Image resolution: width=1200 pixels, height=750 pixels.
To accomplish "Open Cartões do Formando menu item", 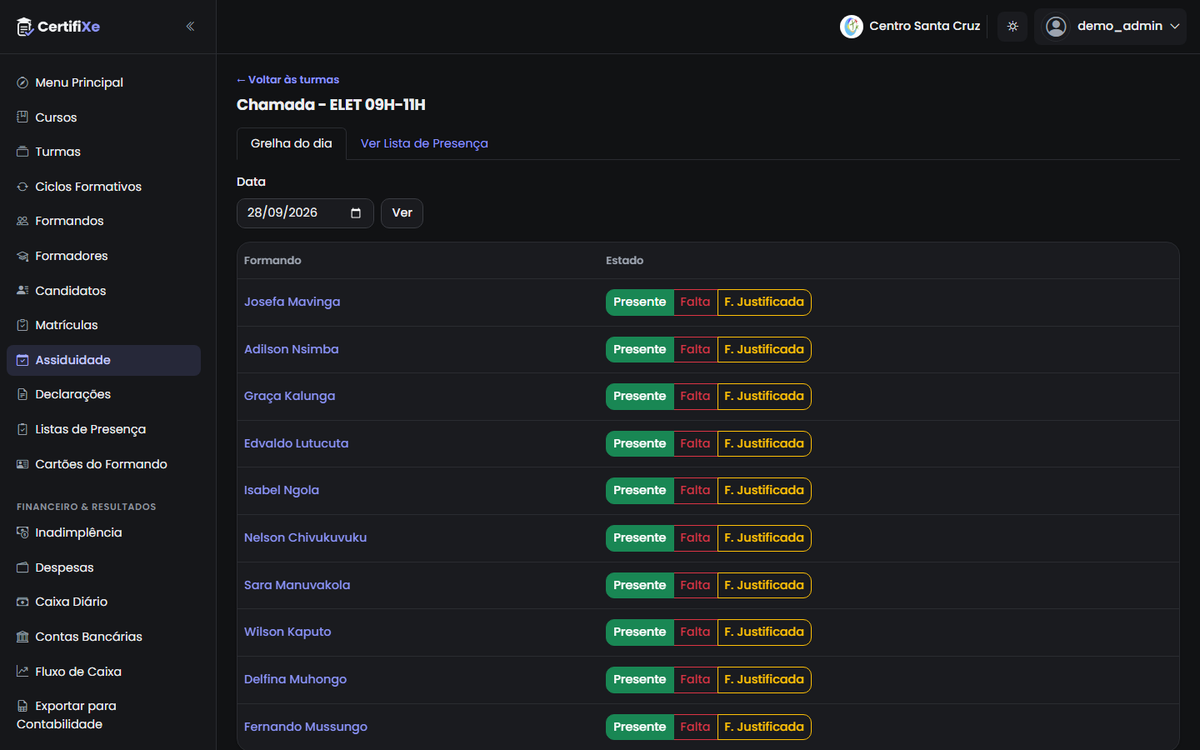I will [x=104, y=464].
